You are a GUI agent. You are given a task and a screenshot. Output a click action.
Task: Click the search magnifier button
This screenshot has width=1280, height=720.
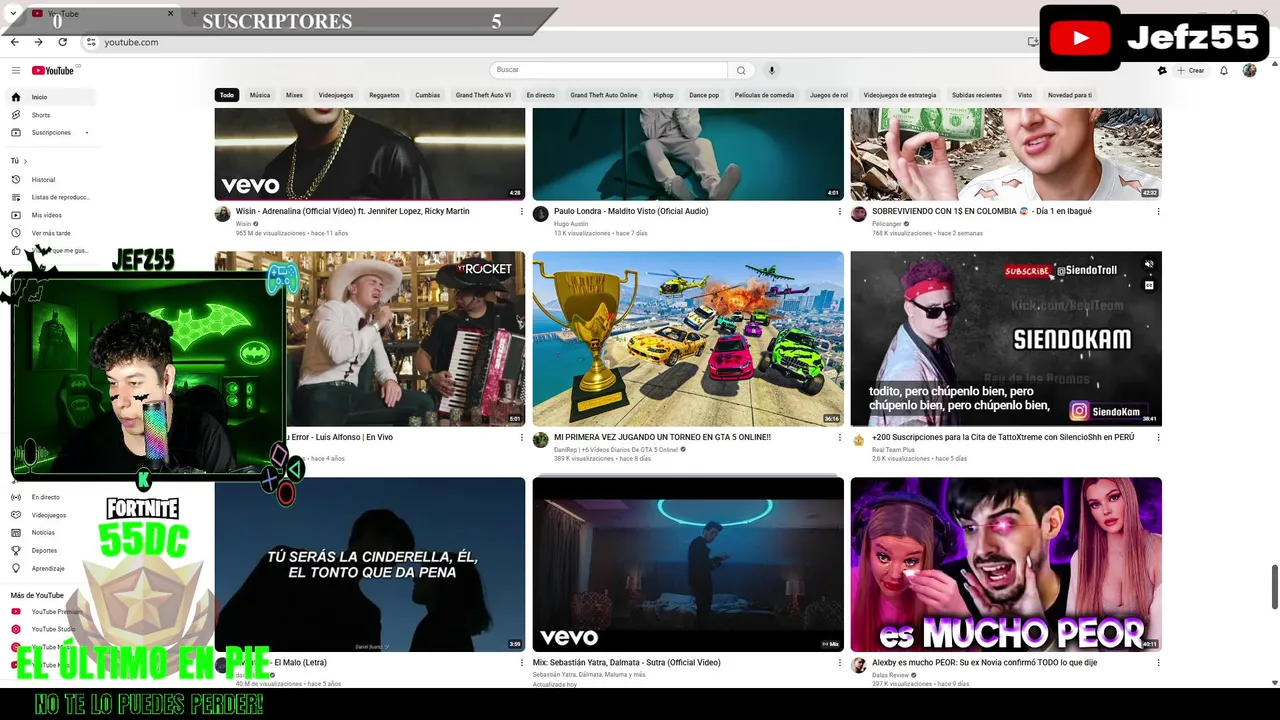click(x=741, y=70)
